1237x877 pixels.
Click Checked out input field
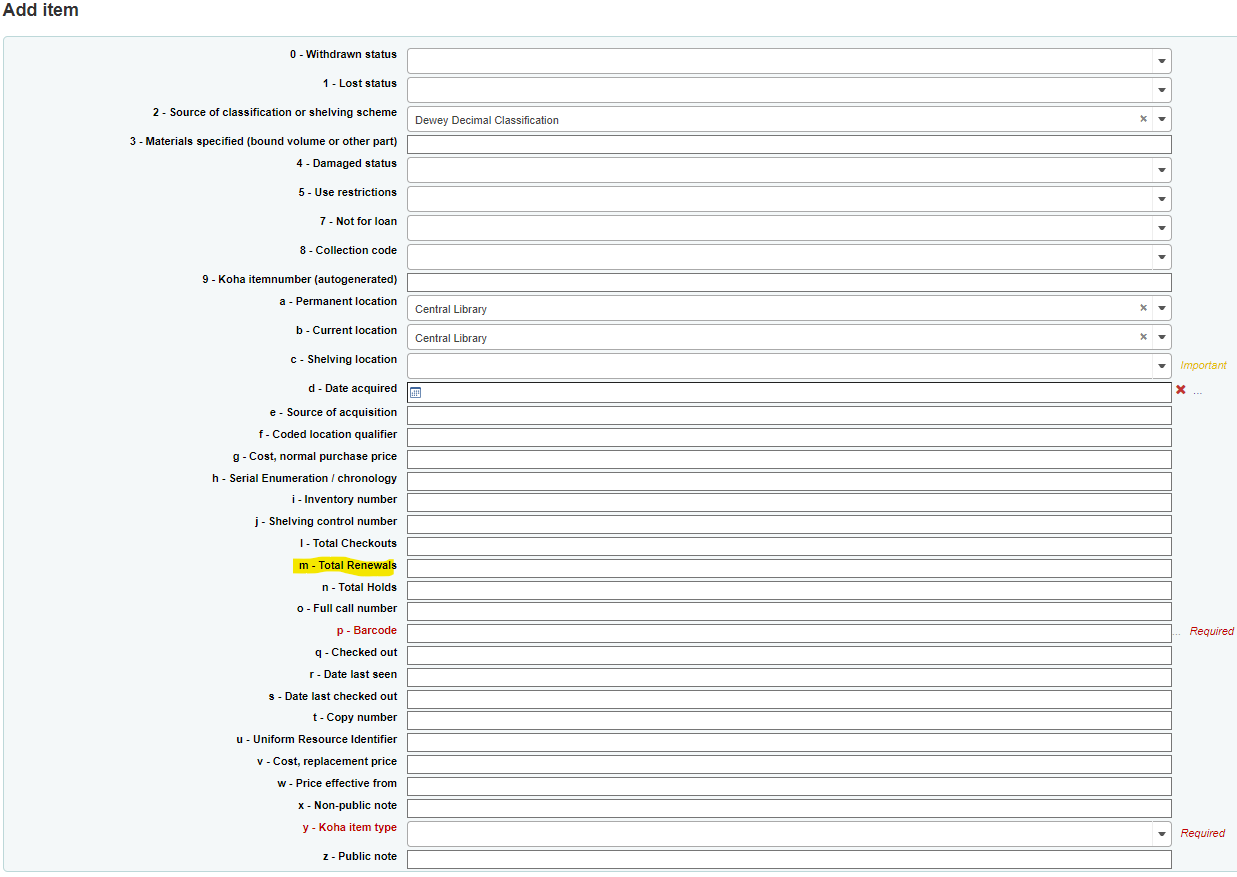(x=789, y=656)
